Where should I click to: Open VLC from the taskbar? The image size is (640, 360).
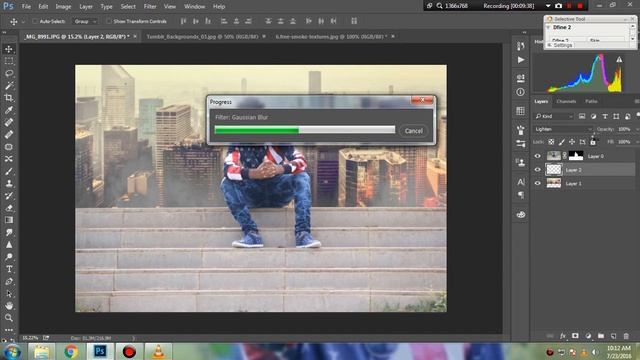pyautogui.click(x=158, y=351)
